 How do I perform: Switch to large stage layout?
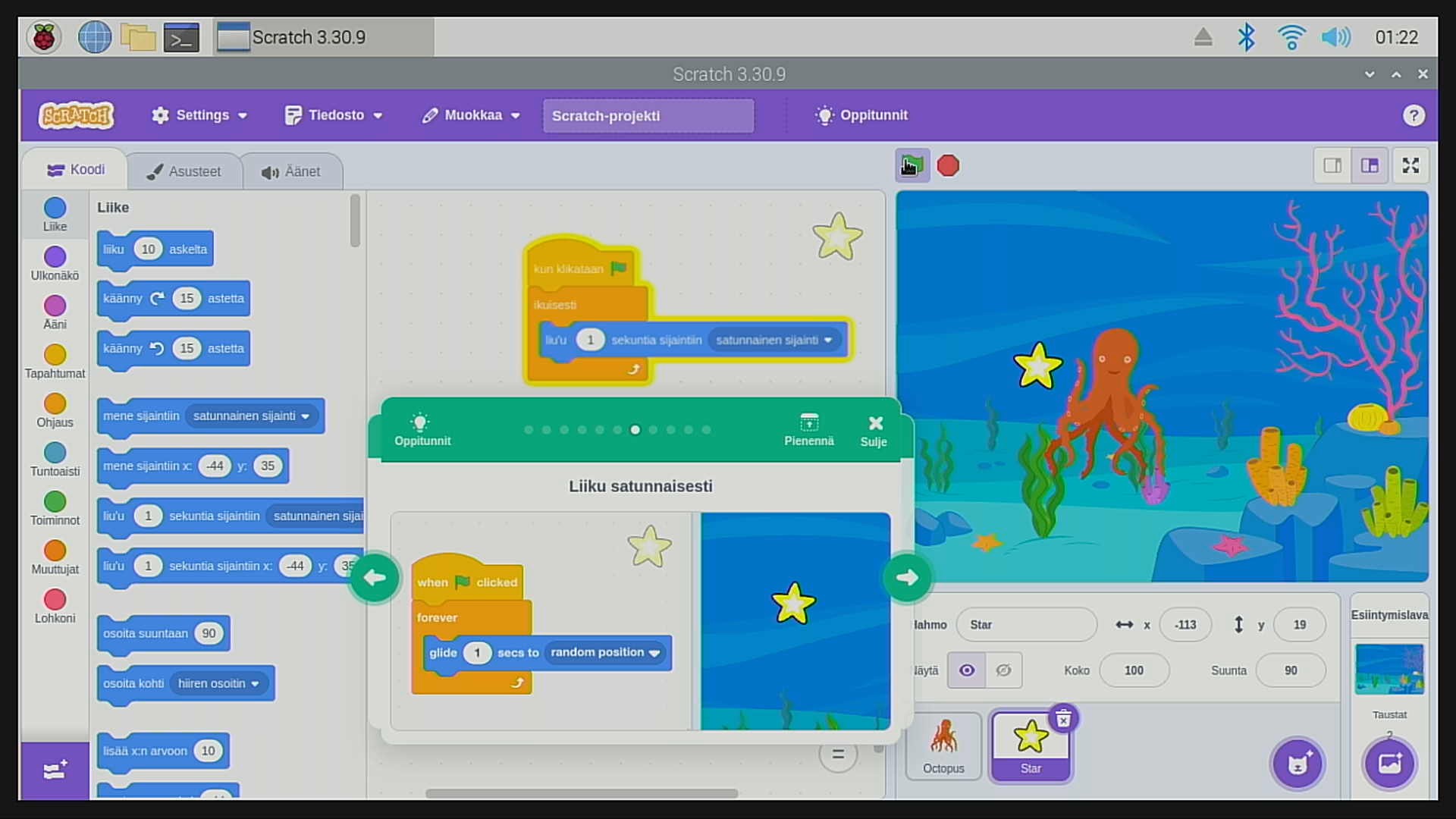click(1370, 165)
